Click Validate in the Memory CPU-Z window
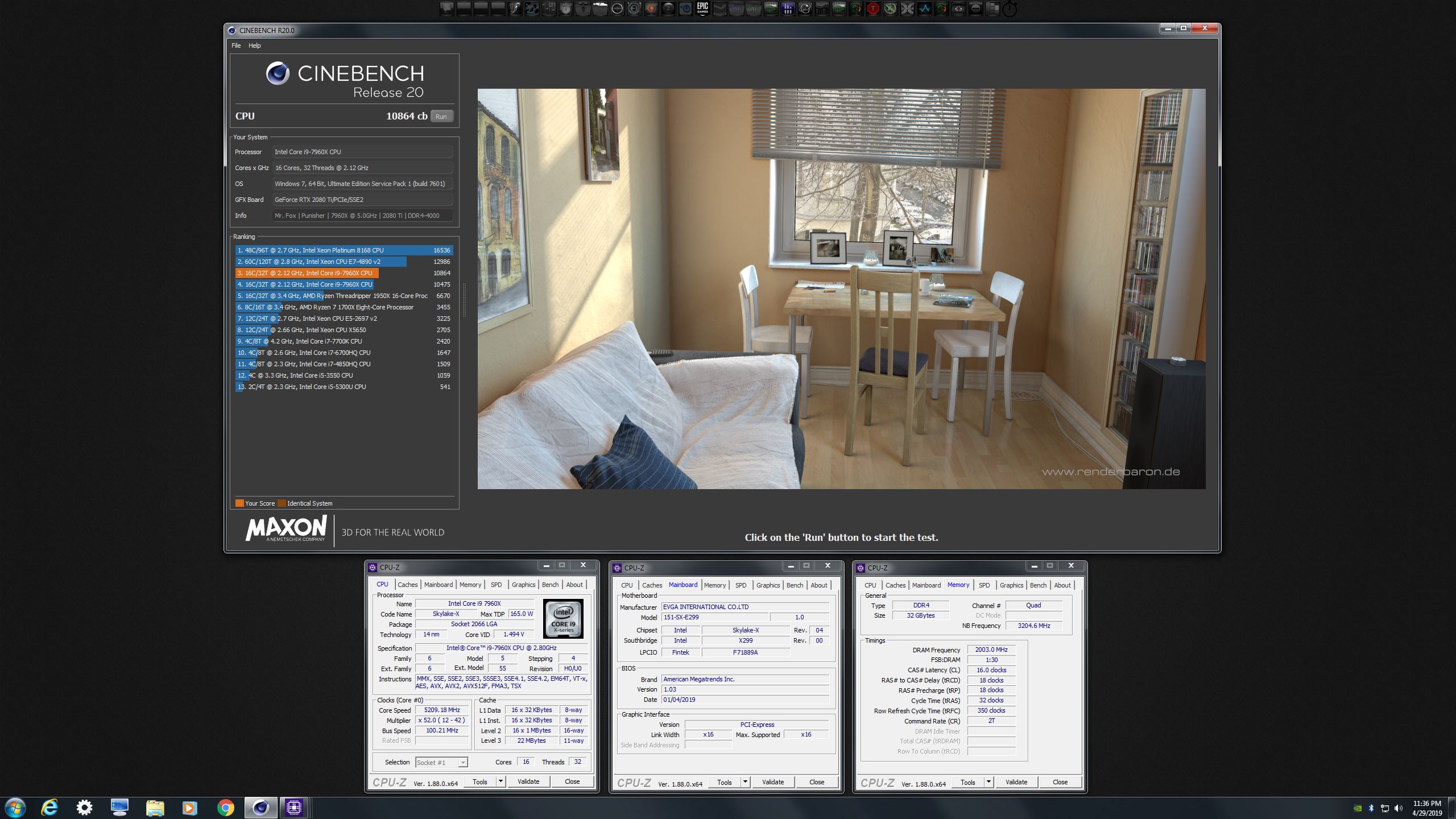The width and height of the screenshot is (1456, 819). (1016, 782)
